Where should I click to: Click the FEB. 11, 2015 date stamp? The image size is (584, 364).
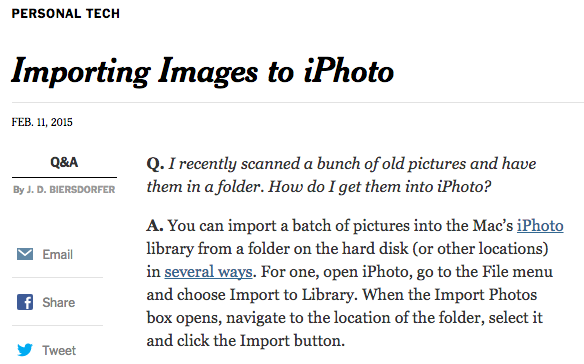[x=42, y=122]
